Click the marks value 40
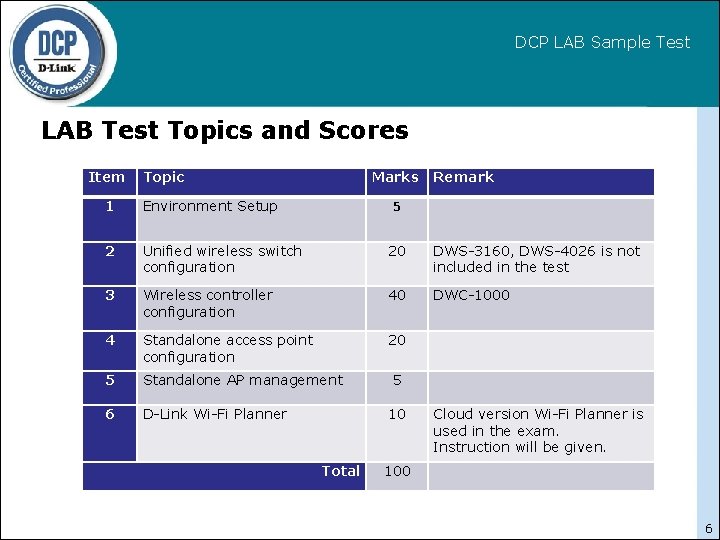Screen dimensions: 720x540 tap(397, 295)
